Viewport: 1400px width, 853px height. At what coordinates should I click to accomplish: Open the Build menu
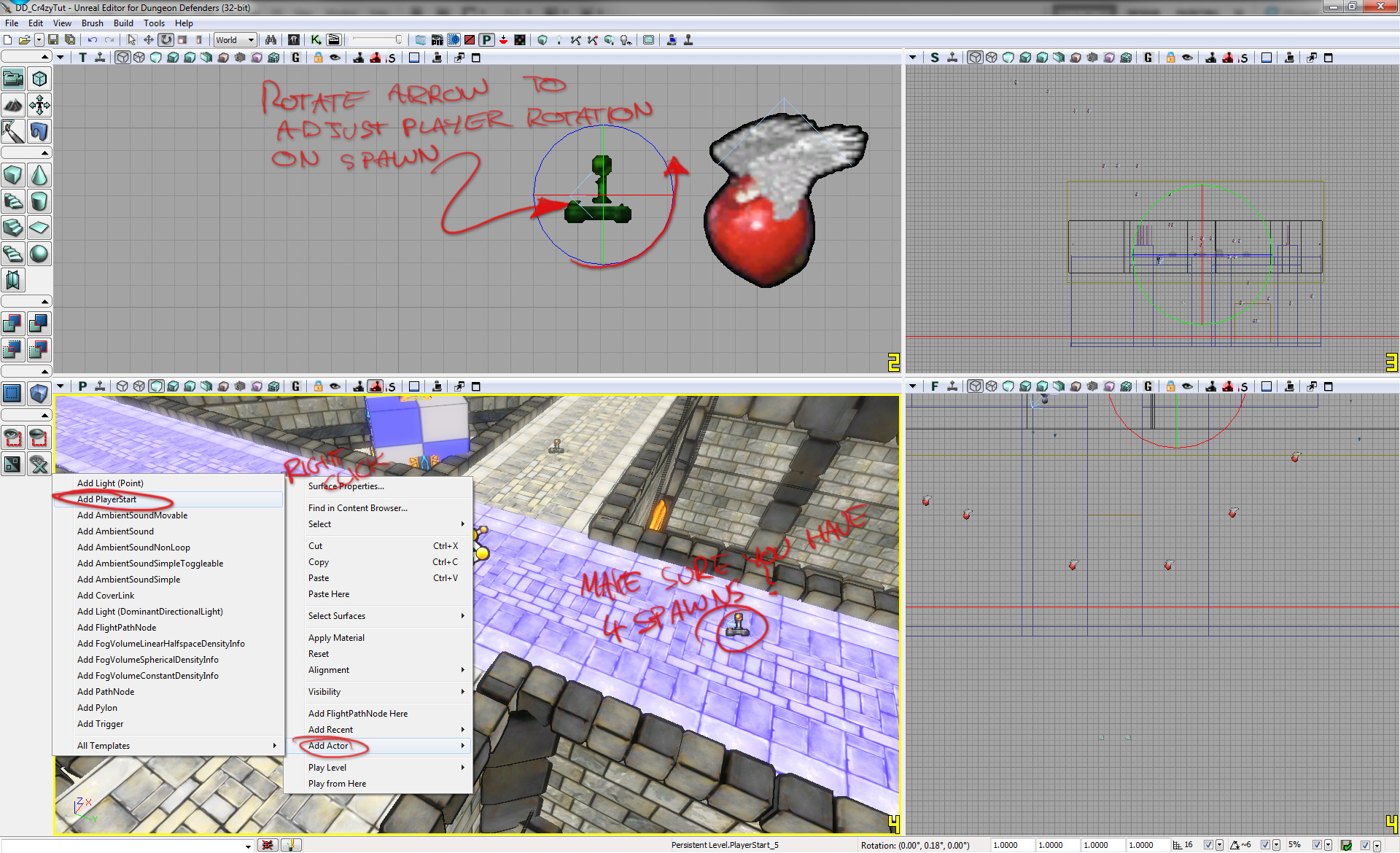click(x=123, y=23)
